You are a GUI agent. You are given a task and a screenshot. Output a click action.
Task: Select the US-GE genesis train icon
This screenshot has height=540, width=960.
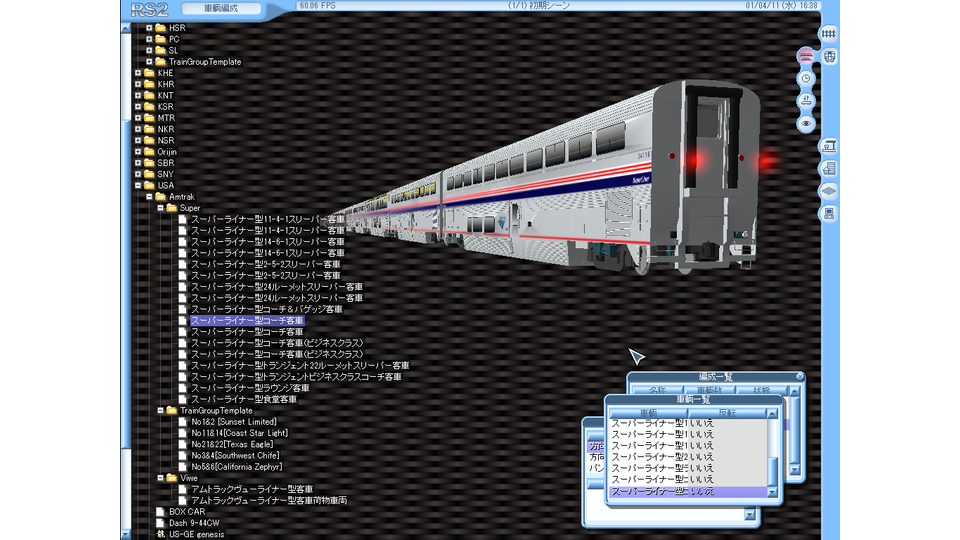tap(160, 534)
